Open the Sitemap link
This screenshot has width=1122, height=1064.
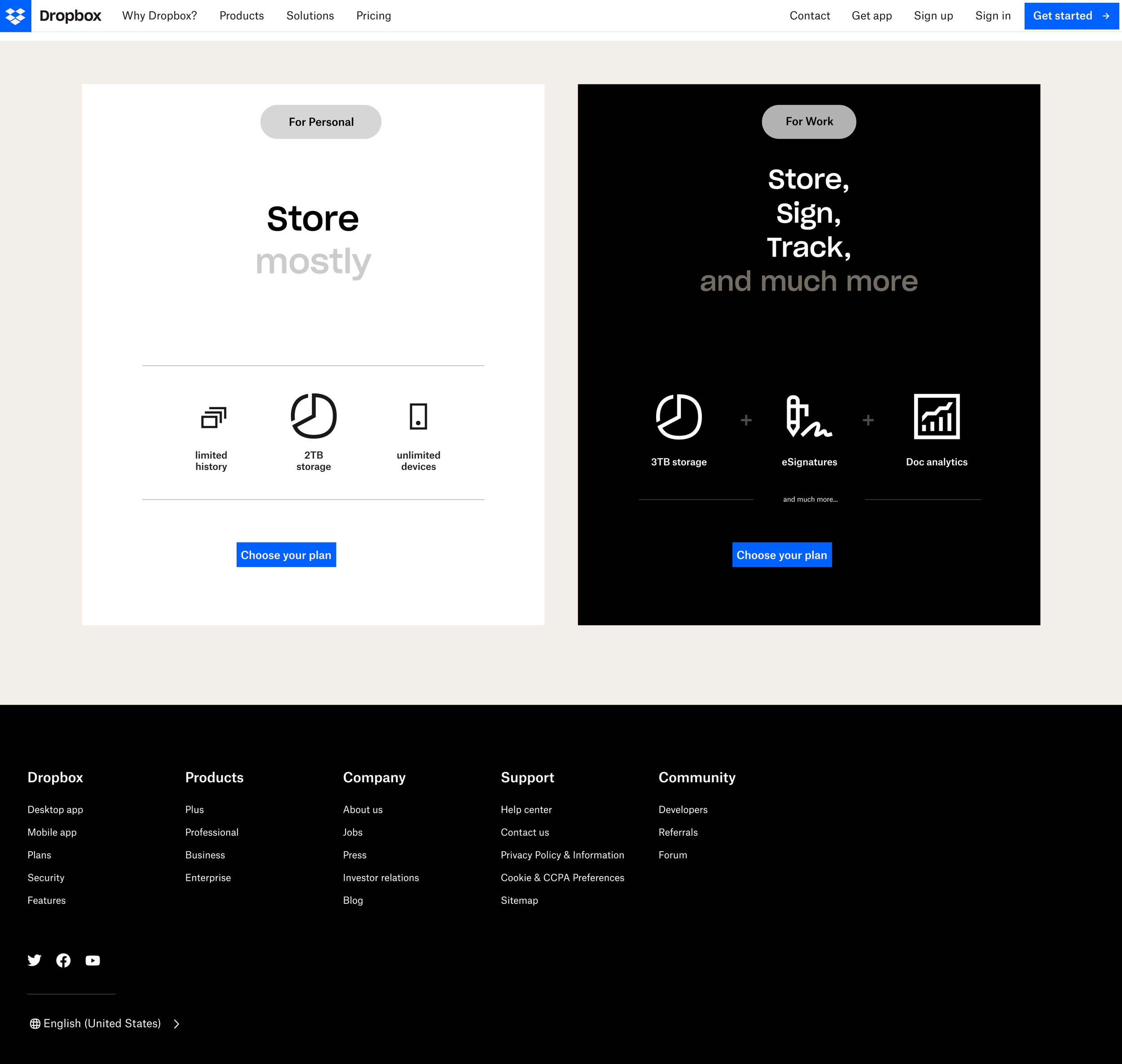point(520,900)
